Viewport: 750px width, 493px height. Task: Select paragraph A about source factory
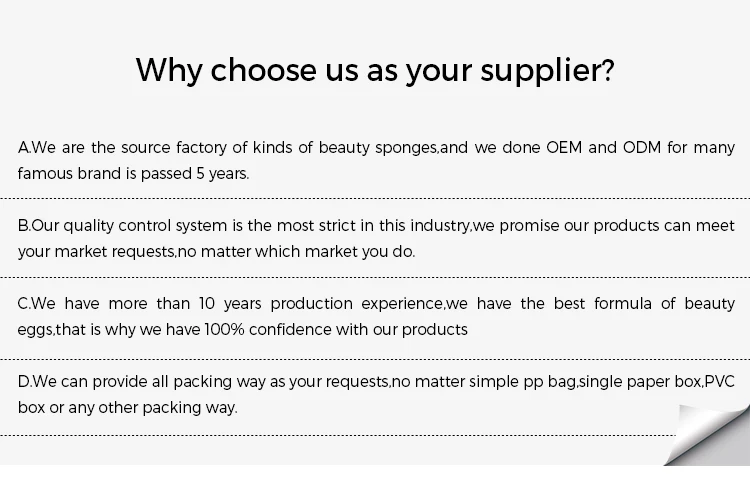376,160
